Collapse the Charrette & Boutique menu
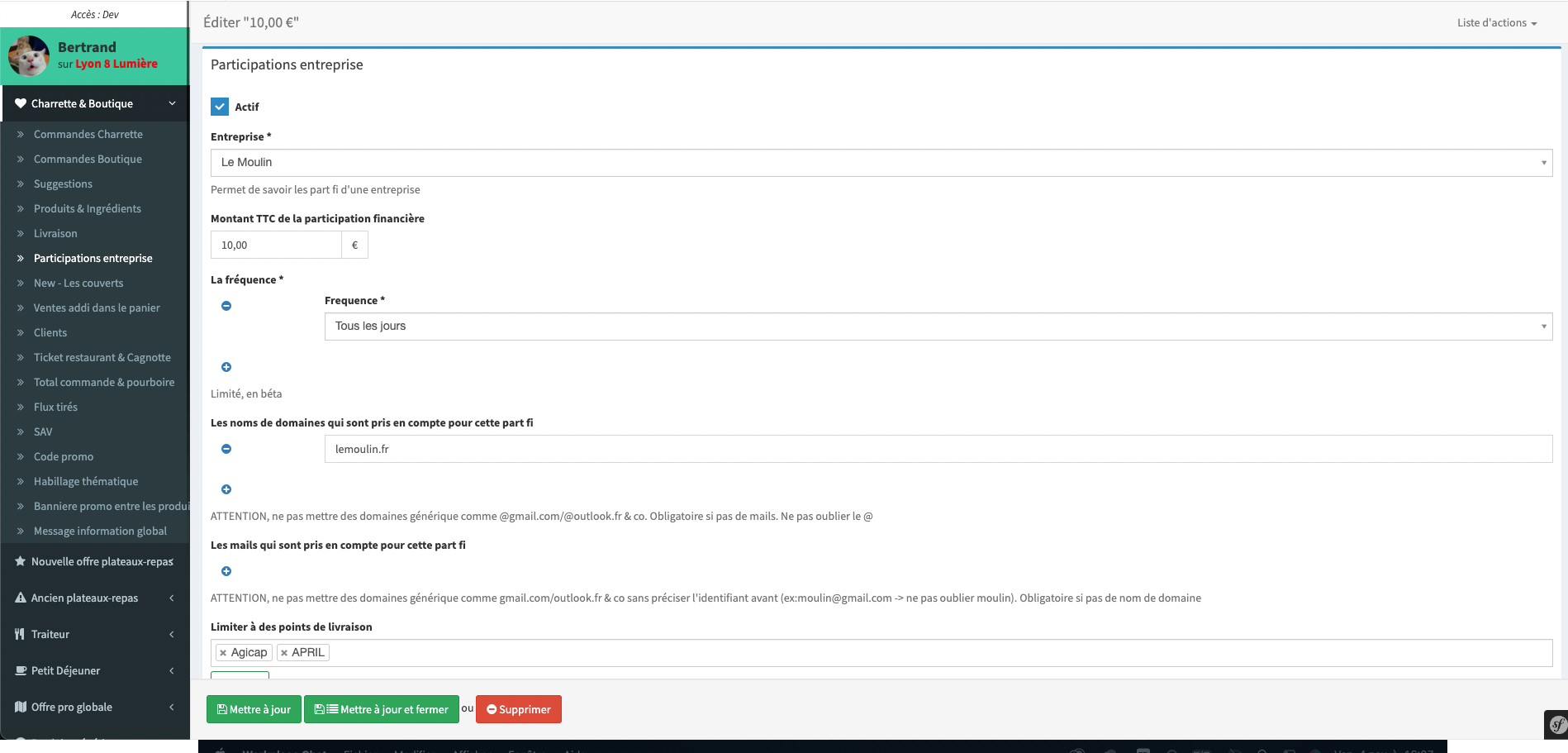 (95, 103)
